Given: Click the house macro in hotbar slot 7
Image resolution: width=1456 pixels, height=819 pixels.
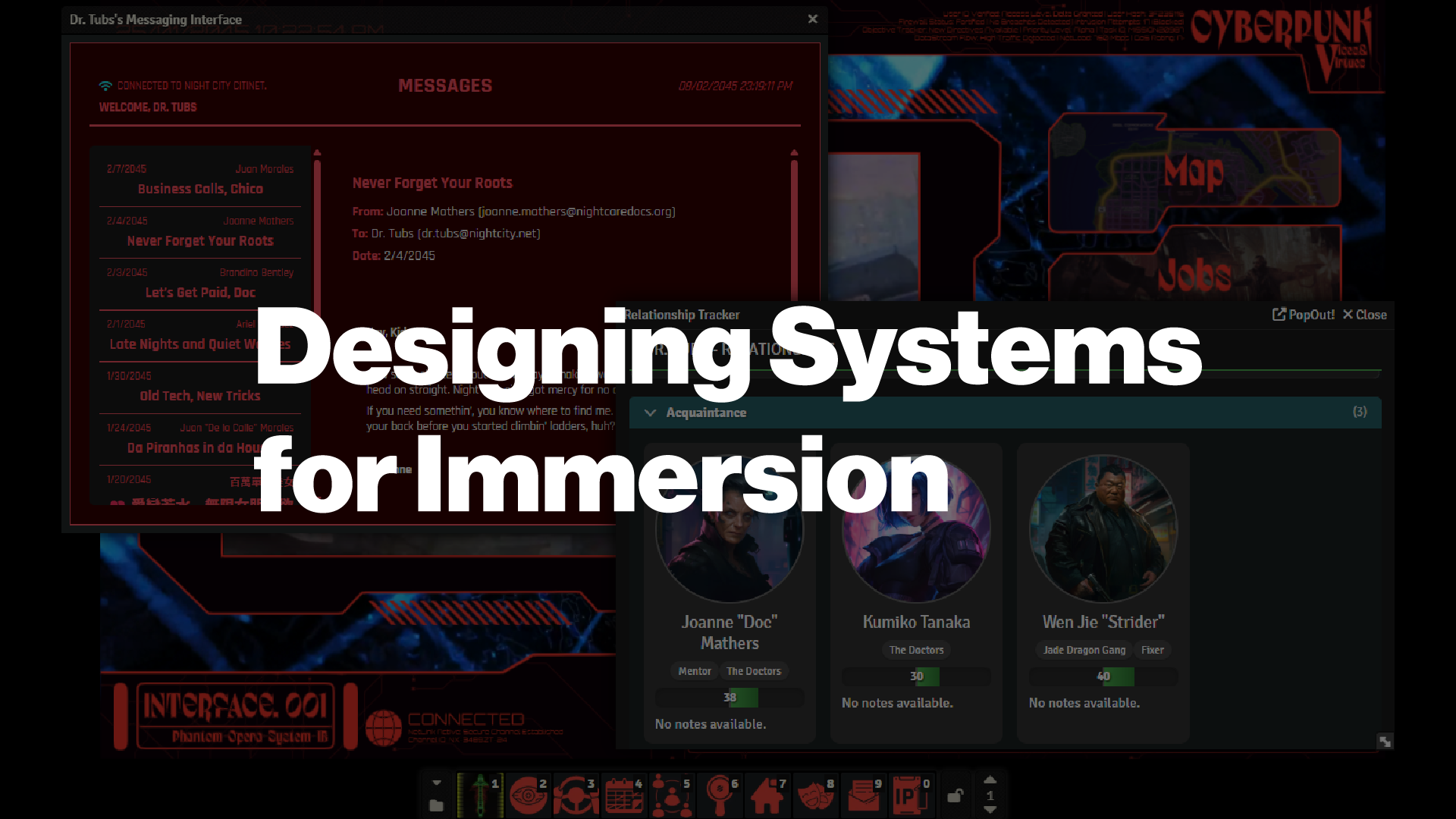Looking at the screenshot, I should (x=767, y=795).
